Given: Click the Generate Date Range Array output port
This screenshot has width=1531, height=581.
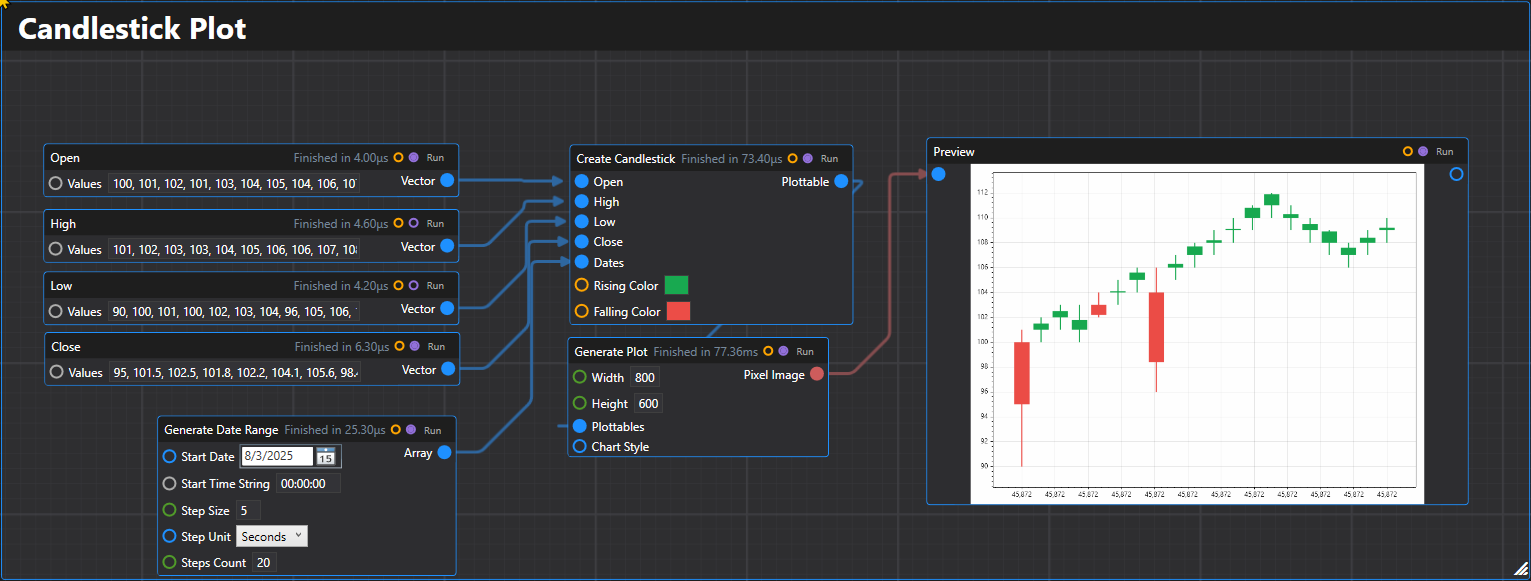Looking at the screenshot, I should (444, 452).
